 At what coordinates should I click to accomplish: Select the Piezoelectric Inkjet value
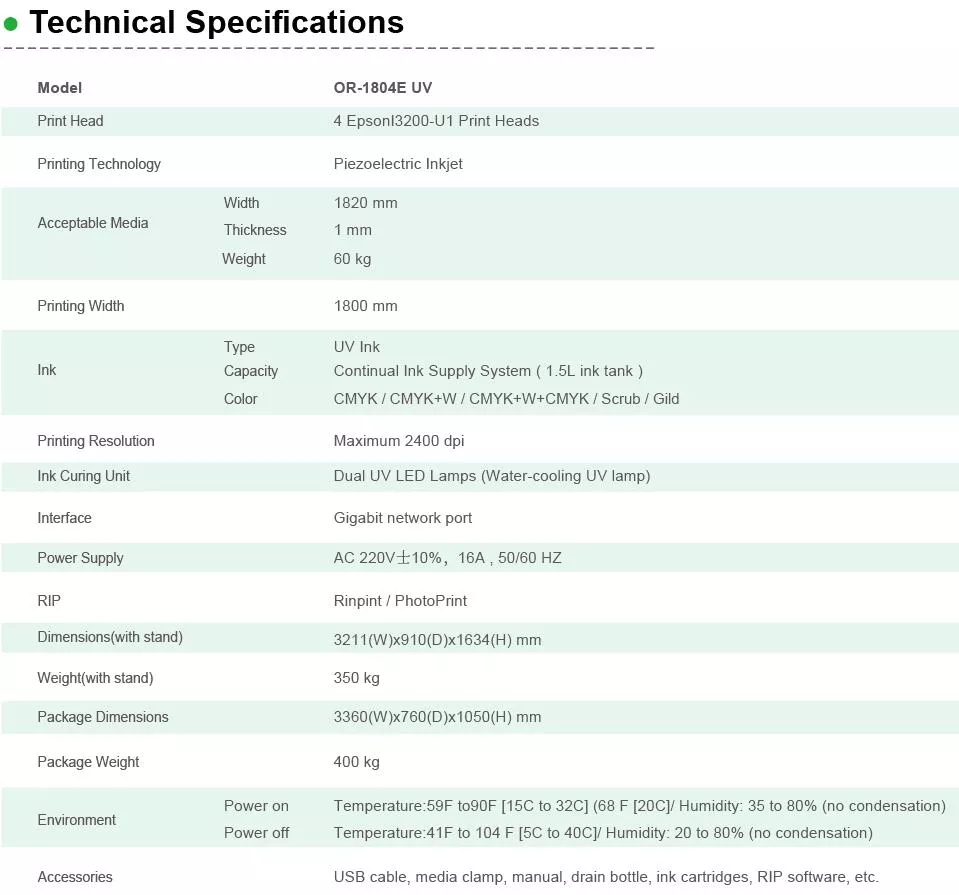tap(398, 164)
